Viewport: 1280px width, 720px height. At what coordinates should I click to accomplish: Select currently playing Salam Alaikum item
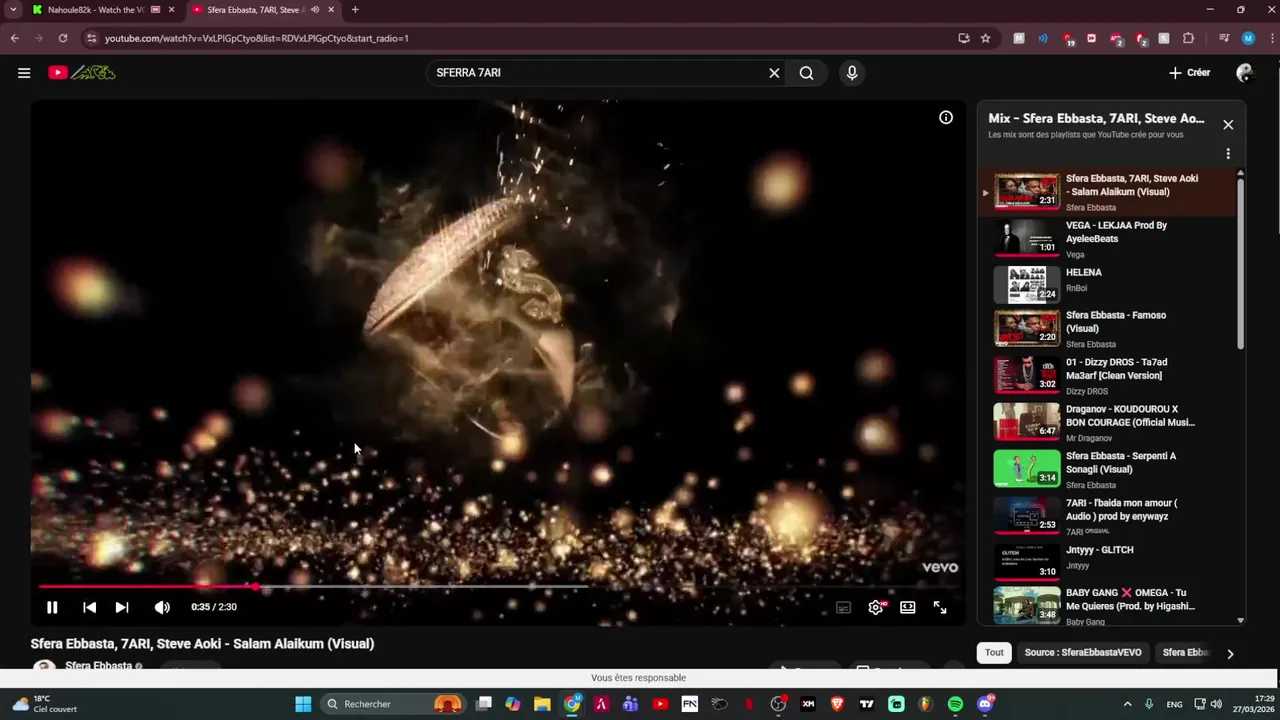tap(1108, 192)
